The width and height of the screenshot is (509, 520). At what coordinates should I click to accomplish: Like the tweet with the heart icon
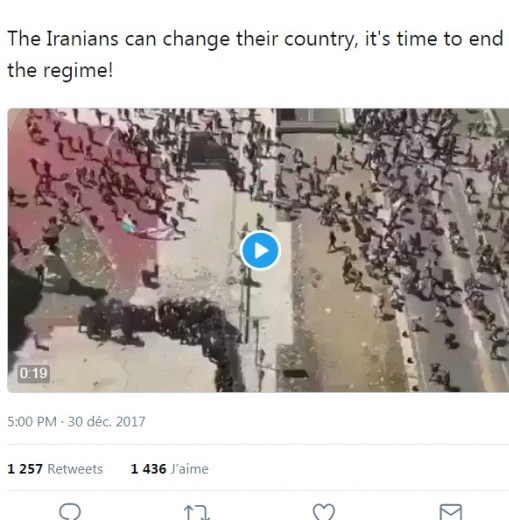[x=324, y=512]
